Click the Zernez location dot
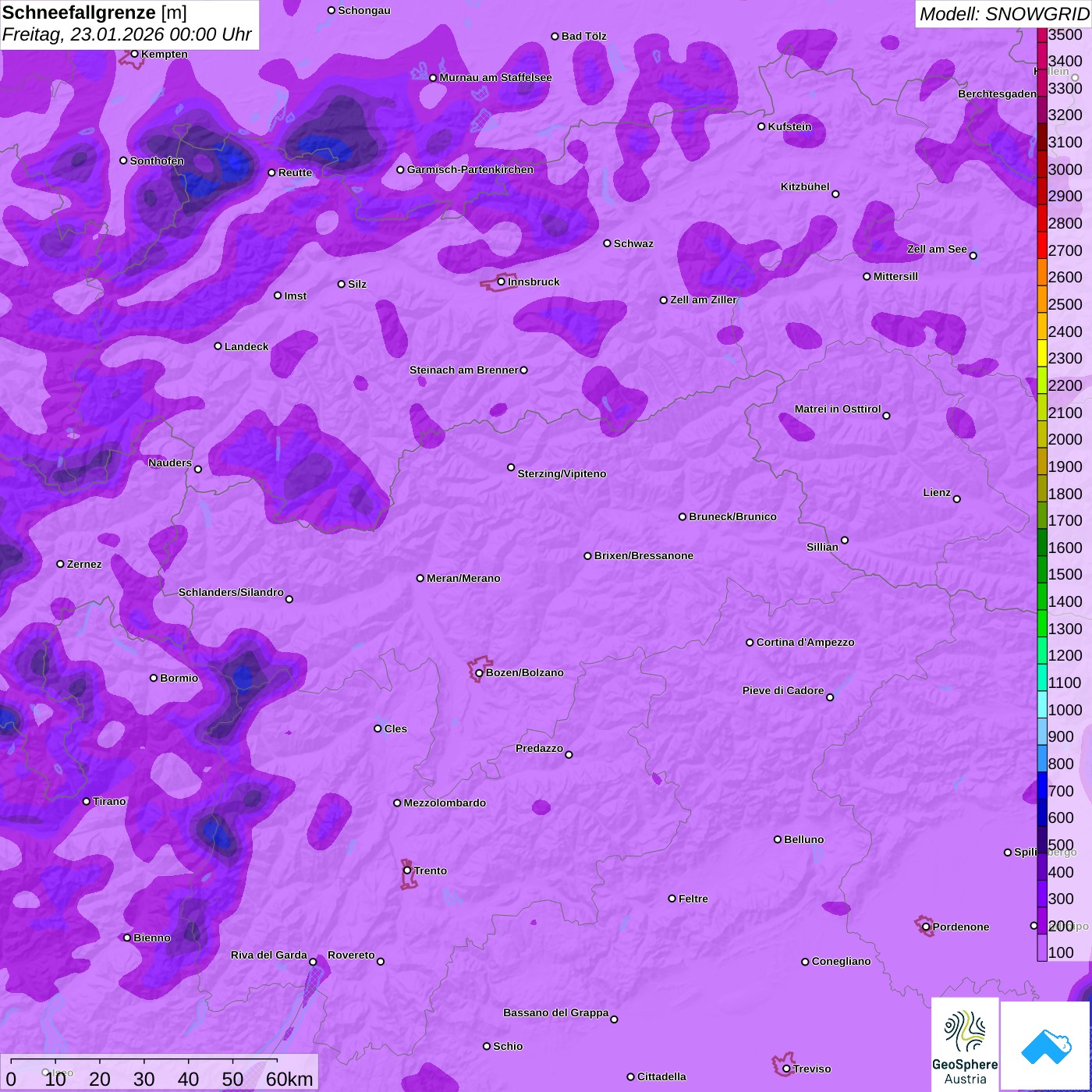 point(60,564)
